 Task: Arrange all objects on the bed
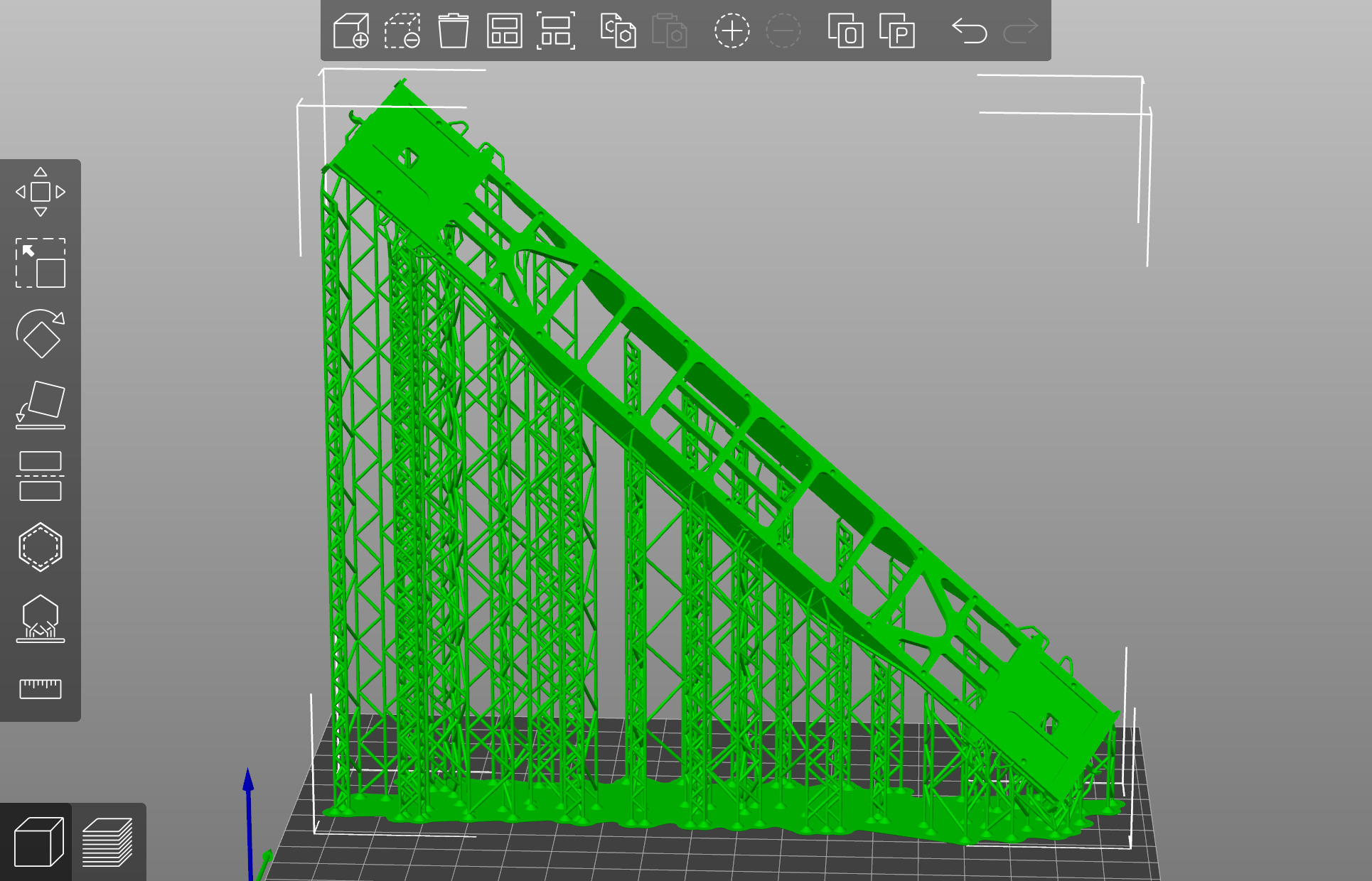click(x=504, y=31)
